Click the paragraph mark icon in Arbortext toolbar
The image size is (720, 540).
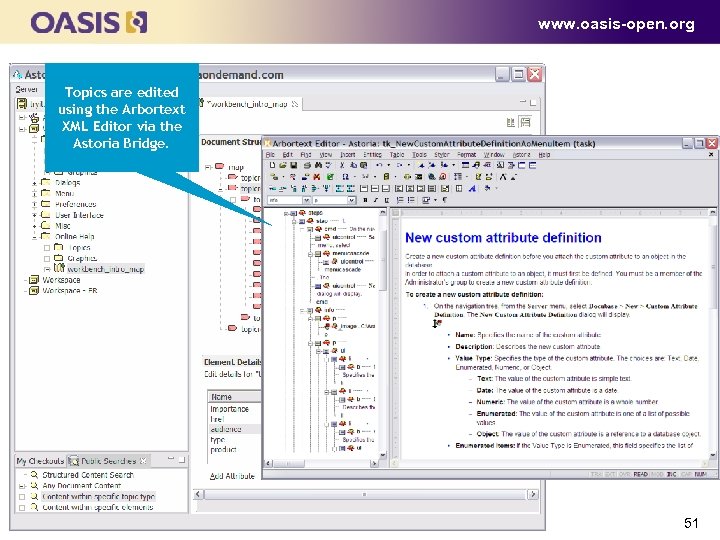click(x=444, y=200)
